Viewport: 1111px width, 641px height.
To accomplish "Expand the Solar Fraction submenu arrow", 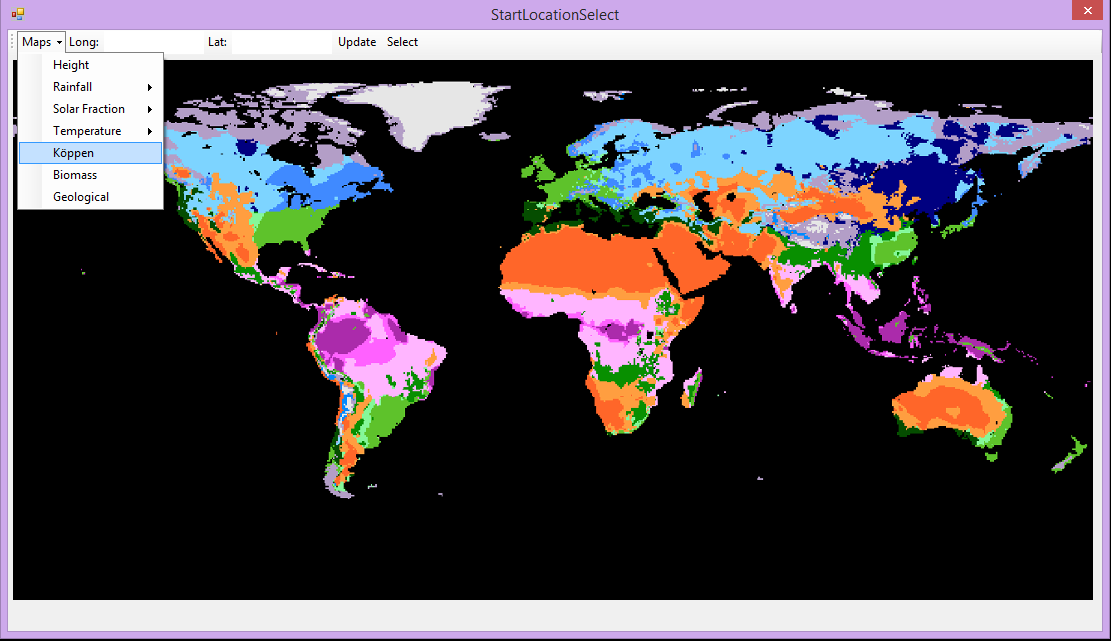I will pyautogui.click(x=150, y=109).
